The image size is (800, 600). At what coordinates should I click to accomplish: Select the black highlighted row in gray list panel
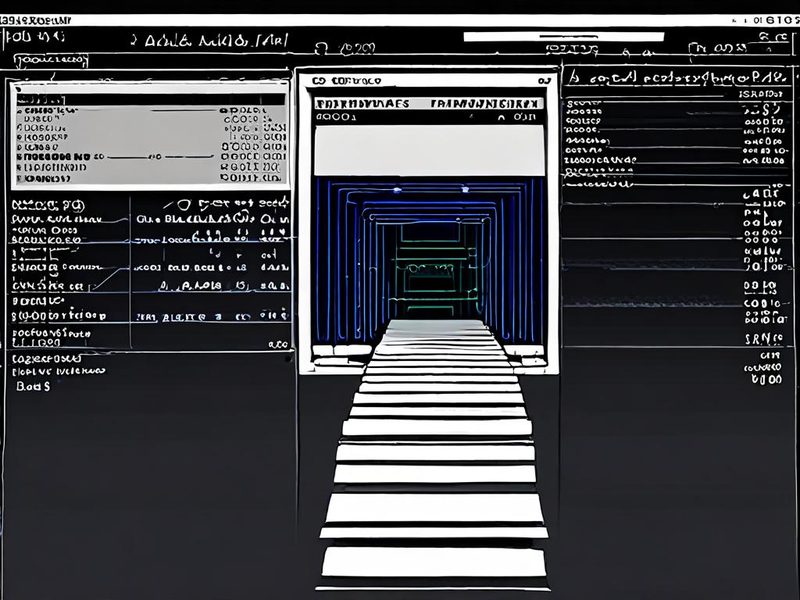click(x=151, y=99)
